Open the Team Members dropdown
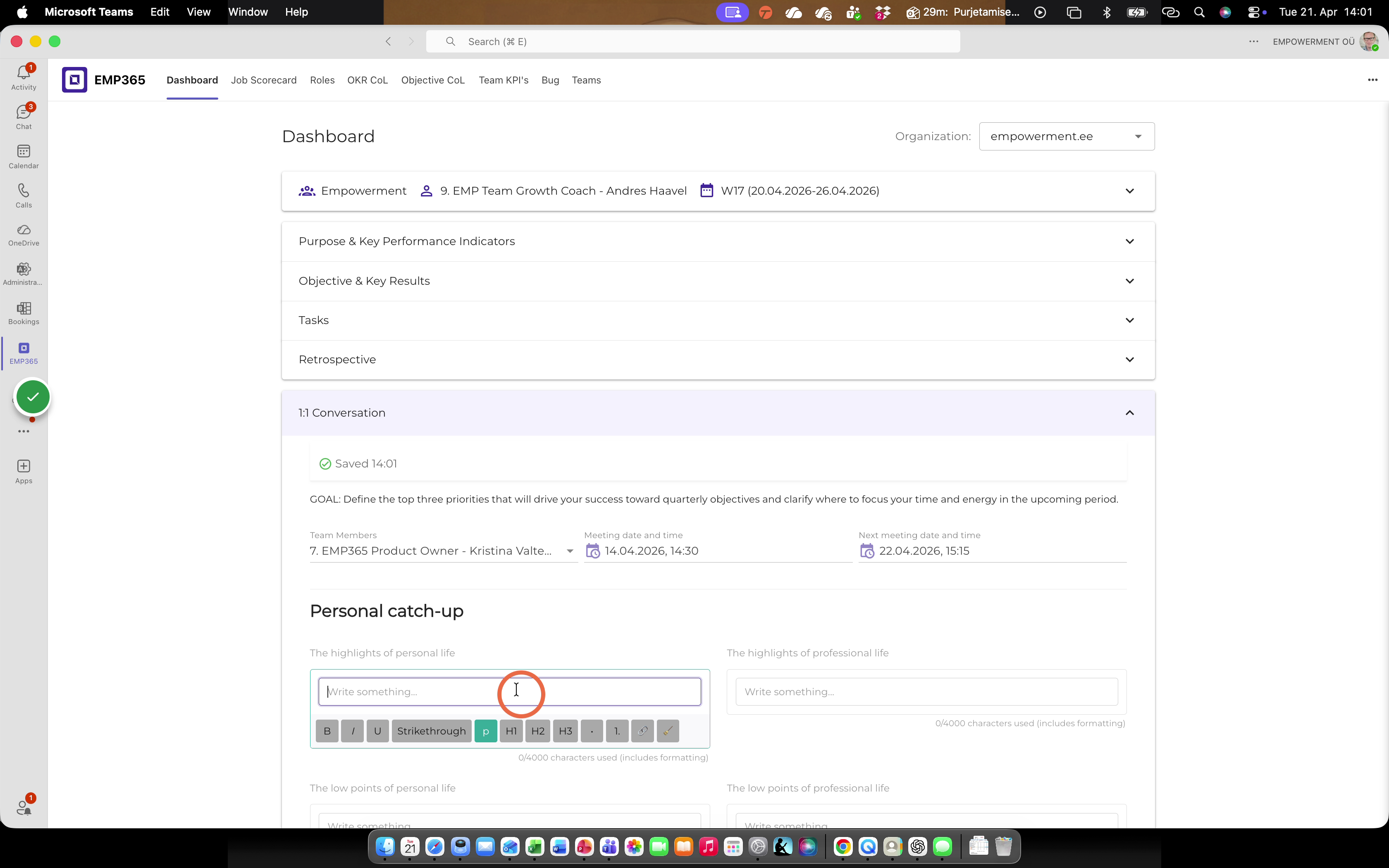 click(443, 551)
